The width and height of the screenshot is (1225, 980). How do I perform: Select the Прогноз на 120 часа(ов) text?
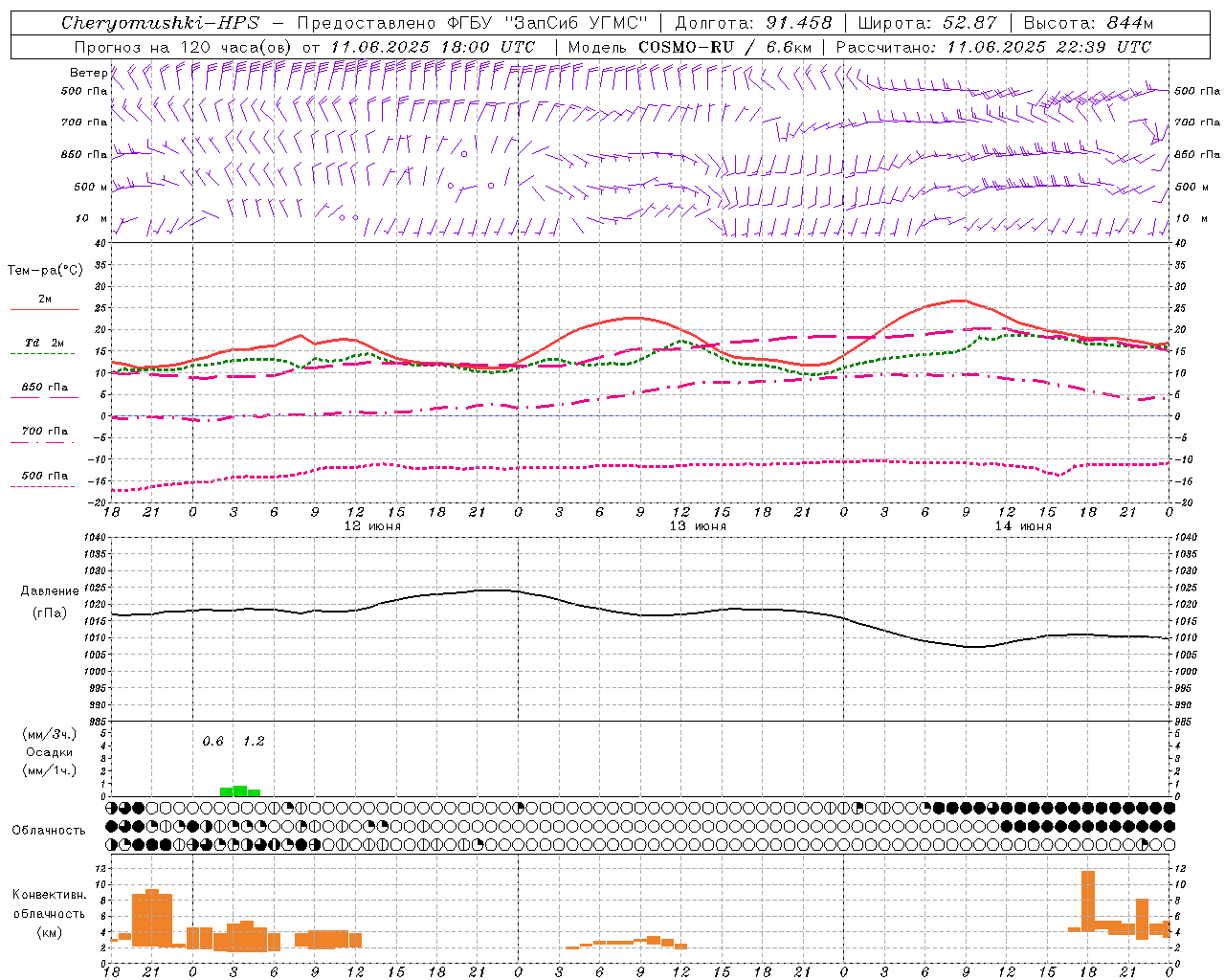click(x=184, y=47)
